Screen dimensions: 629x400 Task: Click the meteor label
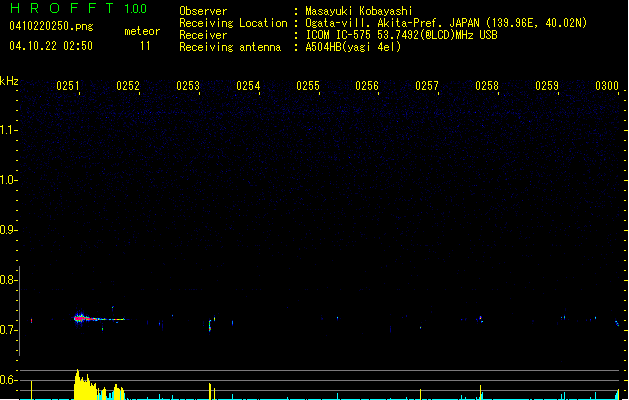(x=142, y=31)
